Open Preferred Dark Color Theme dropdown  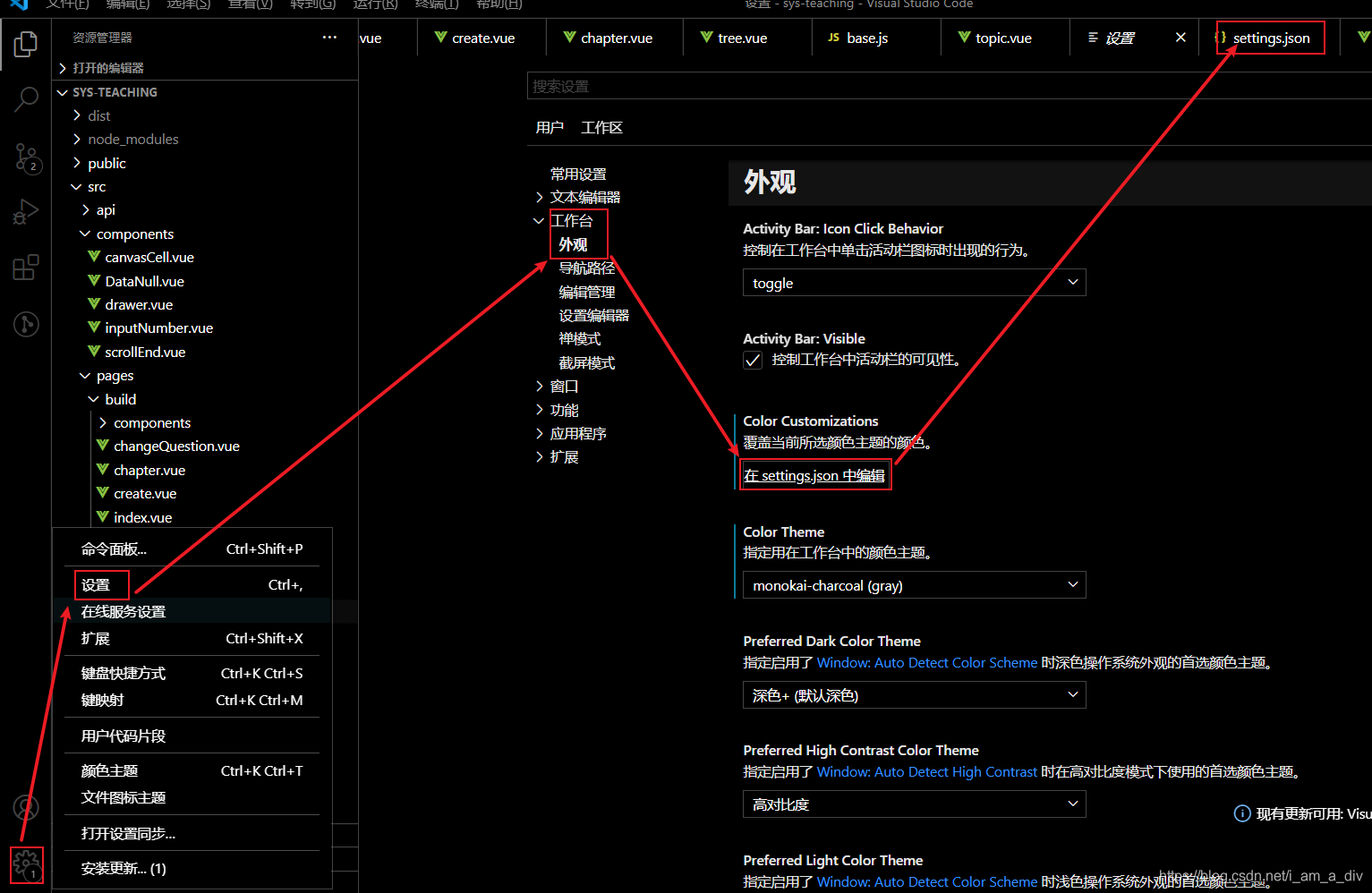click(x=914, y=695)
